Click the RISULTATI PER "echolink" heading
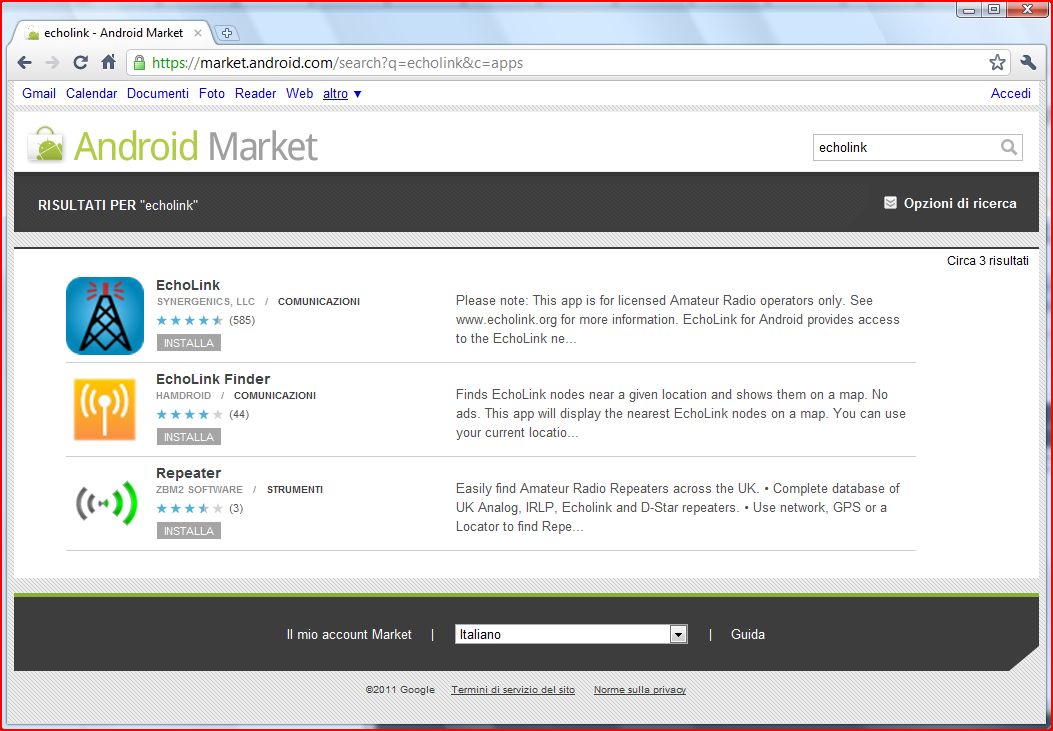 tap(118, 205)
